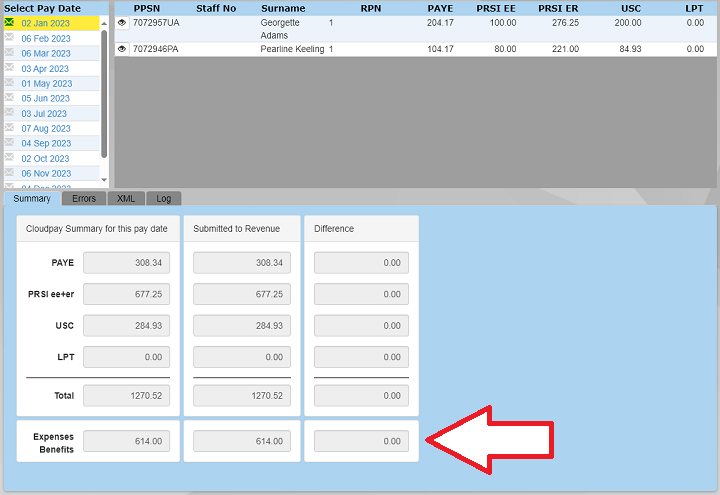The width and height of the screenshot is (720, 495).
Task: Click the Submitted to Revenue Total field
Action: 241,396
